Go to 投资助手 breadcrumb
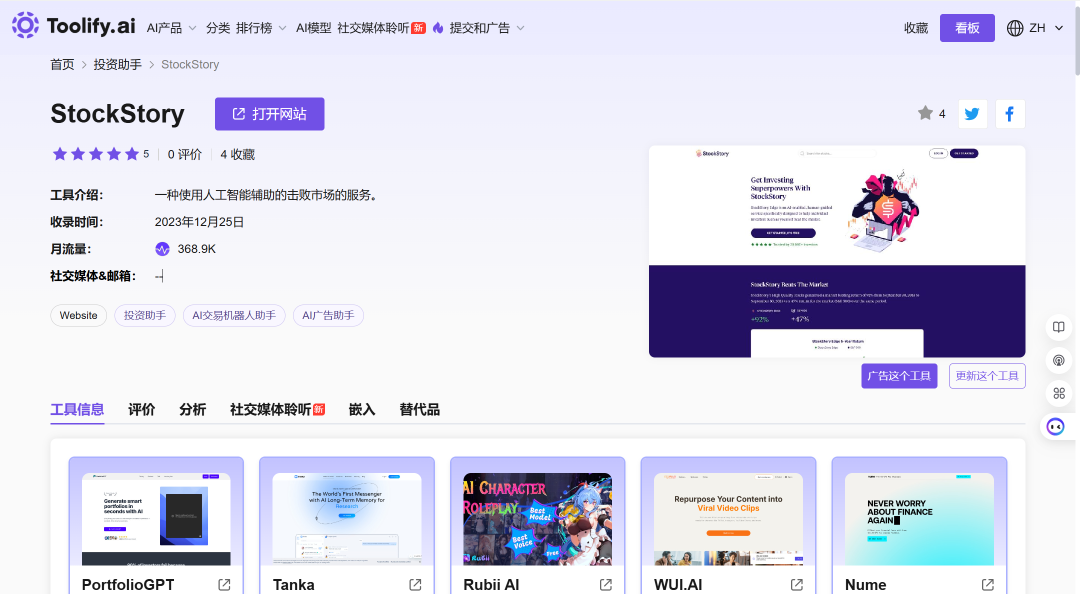Image resolution: width=1080 pixels, height=594 pixels. (118, 64)
